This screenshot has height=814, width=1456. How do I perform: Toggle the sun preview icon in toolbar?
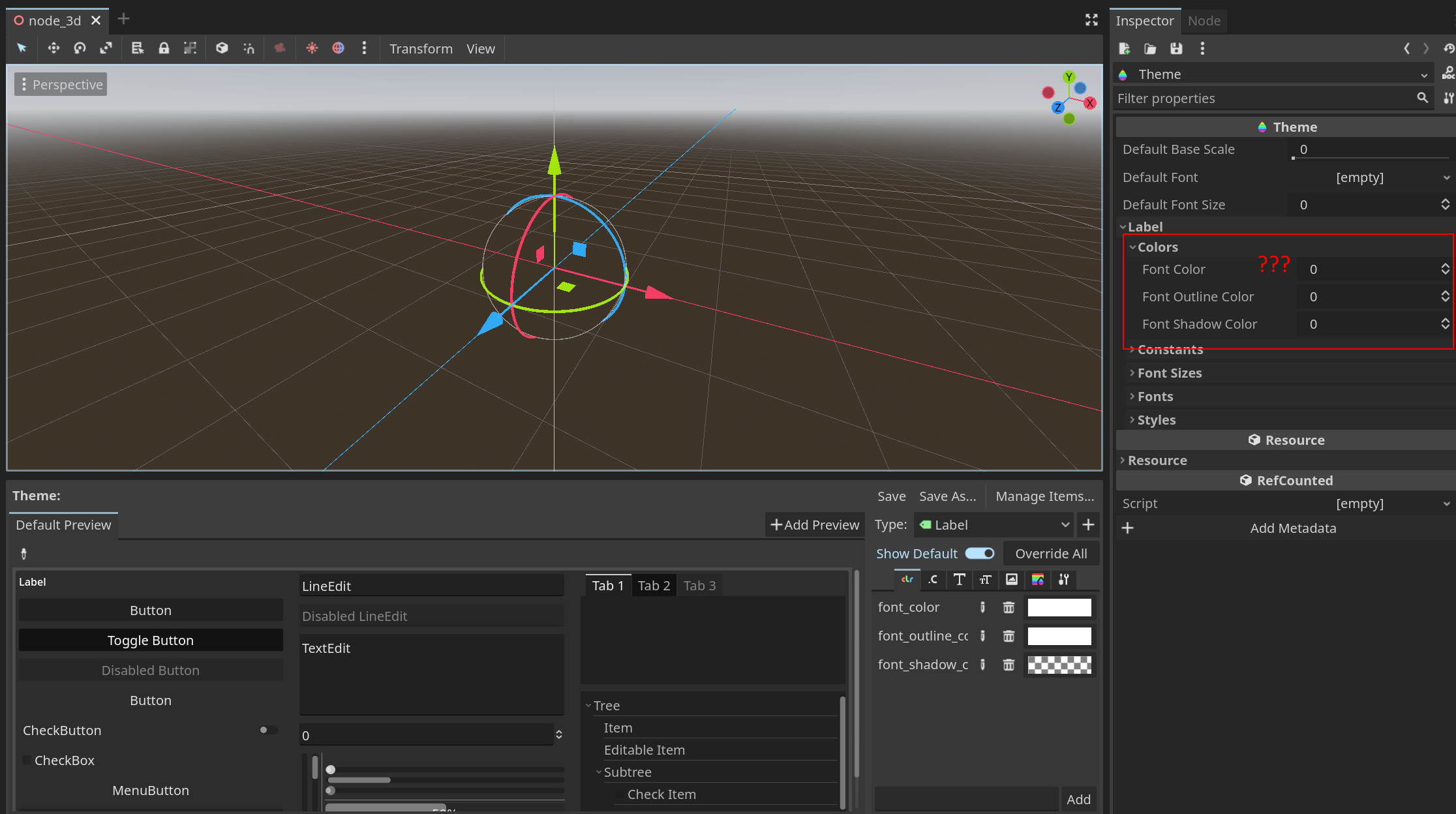[x=312, y=48]
